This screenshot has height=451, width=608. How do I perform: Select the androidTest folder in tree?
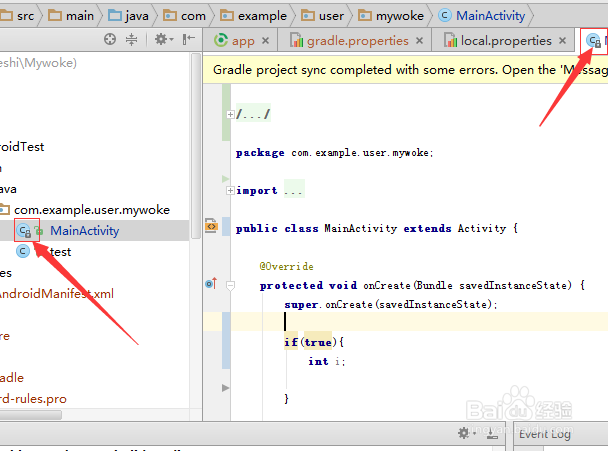click(x=22, y=147)
